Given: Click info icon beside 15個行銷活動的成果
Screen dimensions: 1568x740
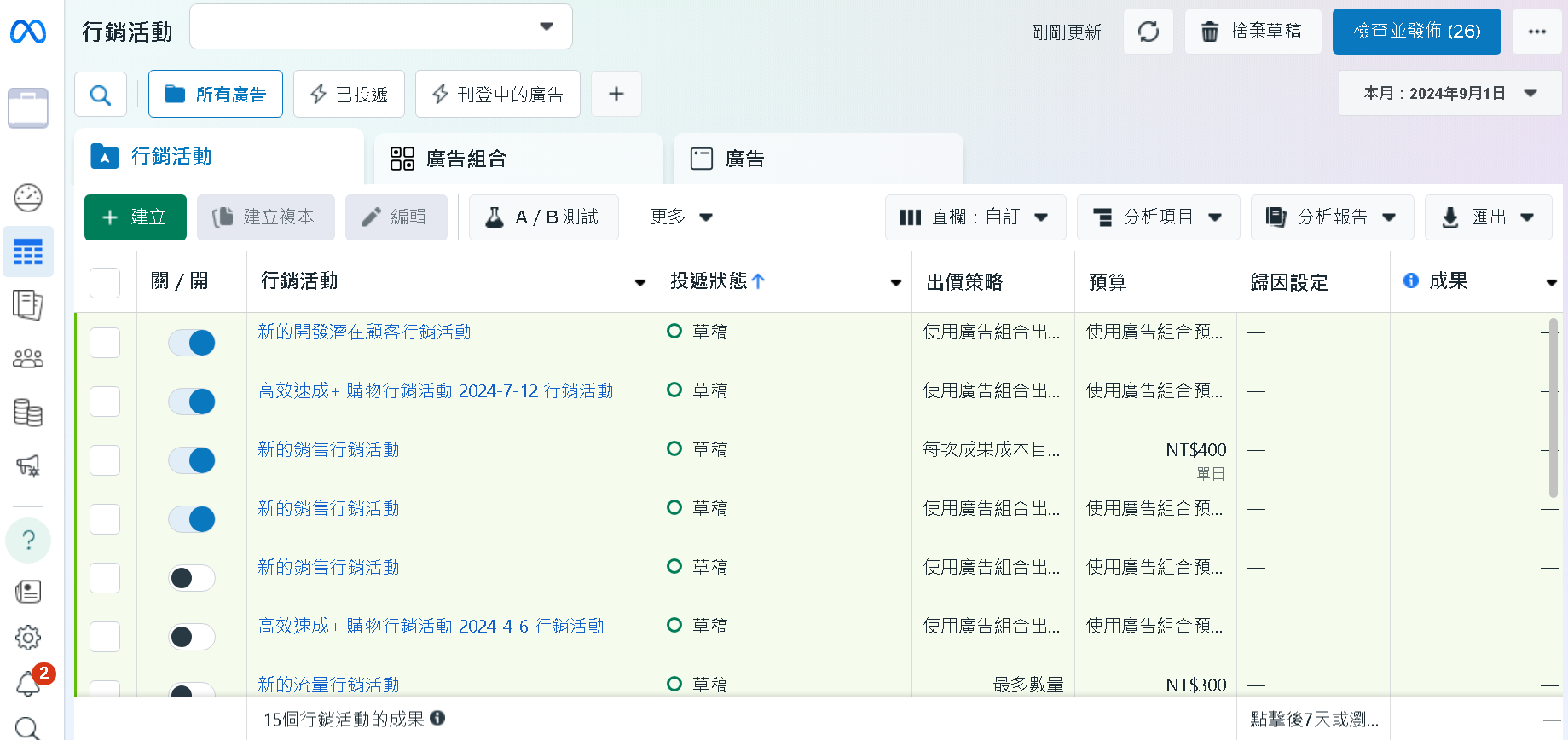Looking at the screenshot, I should tap(437, 718).
